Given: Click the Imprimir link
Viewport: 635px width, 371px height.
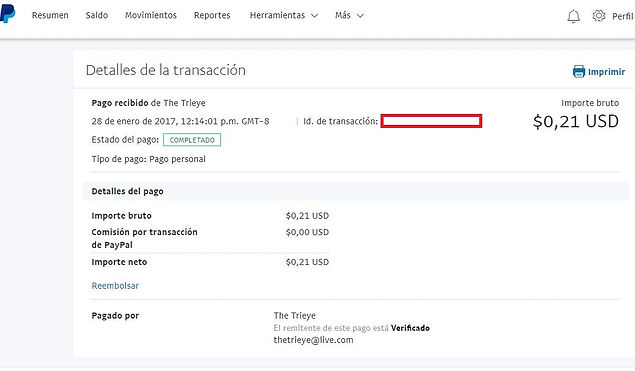Looking at the screenshot, I should coord(606,72).
